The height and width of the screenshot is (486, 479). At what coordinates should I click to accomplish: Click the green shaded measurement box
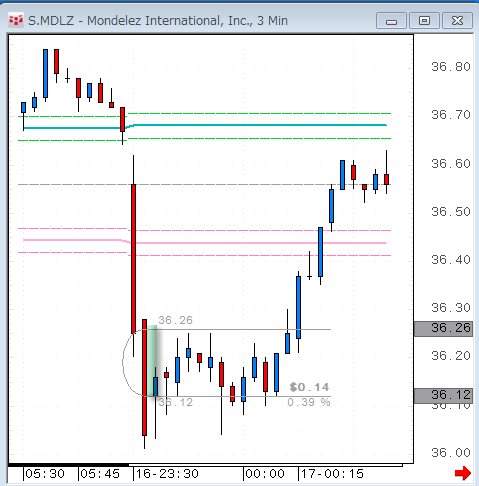pyautogui.click(x=152, y=361)
